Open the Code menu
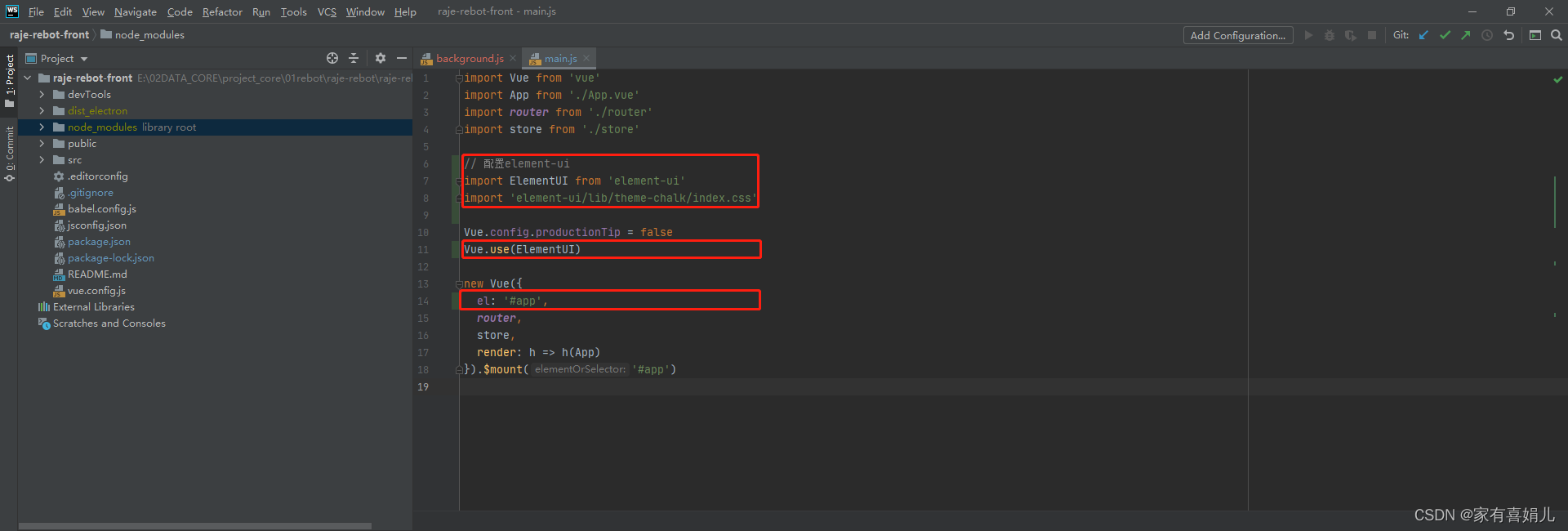Viewport: 1568px width, 531px height. (180, 11)
